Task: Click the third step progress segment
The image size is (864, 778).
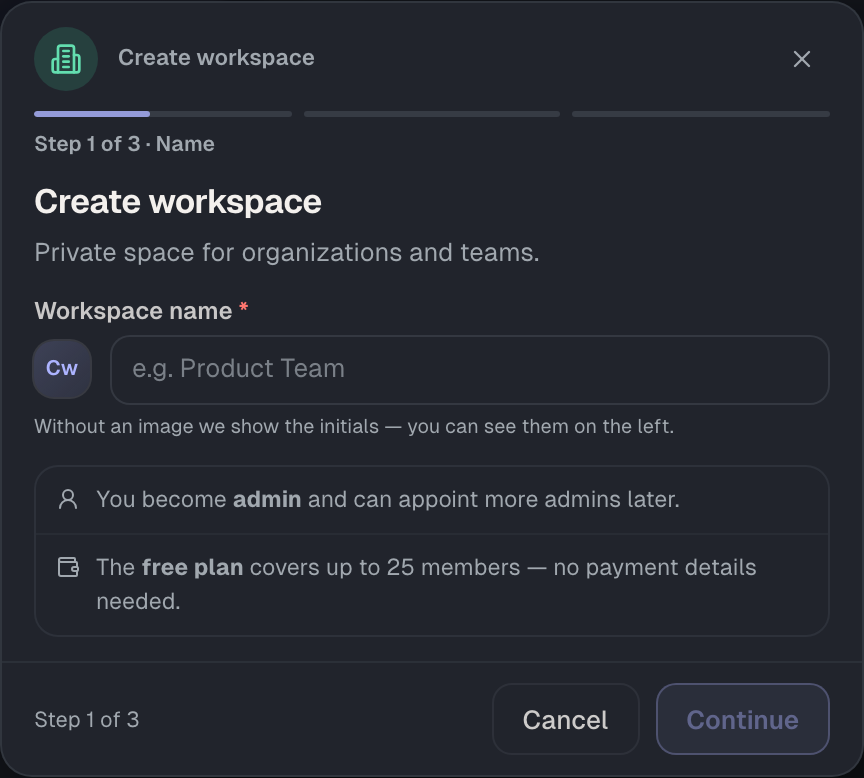Action: tap(701, 114)
